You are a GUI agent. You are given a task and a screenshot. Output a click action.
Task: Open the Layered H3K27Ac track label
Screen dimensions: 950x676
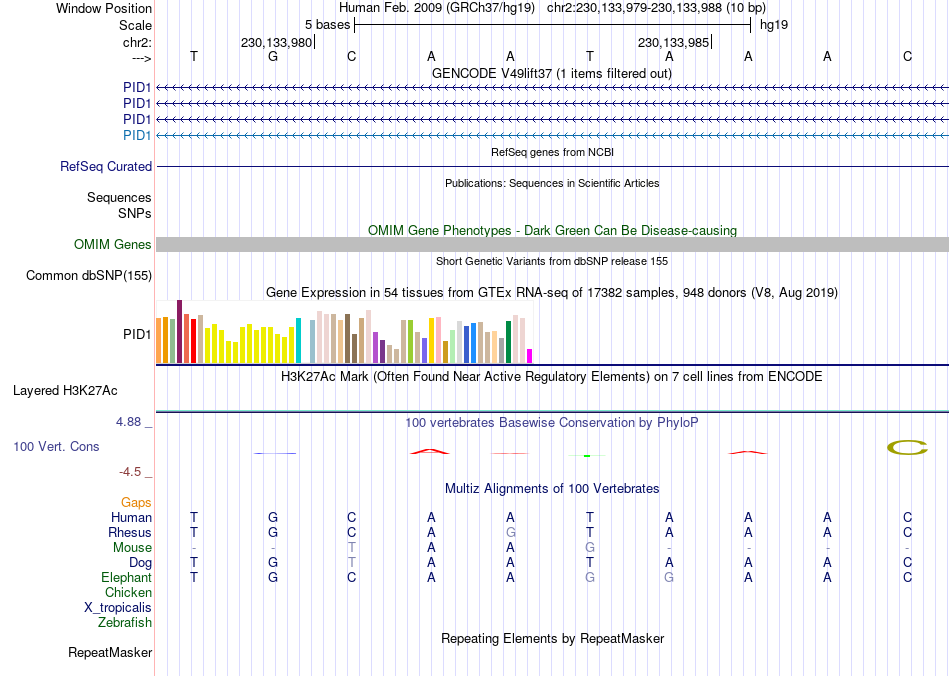pyautogui.click(x=65, y=391)
